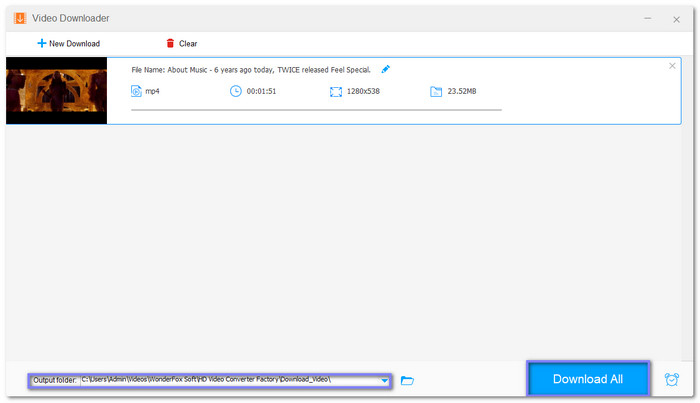Click the clock duration icon
The image size is (700, 403).
[x=236, y=91]
